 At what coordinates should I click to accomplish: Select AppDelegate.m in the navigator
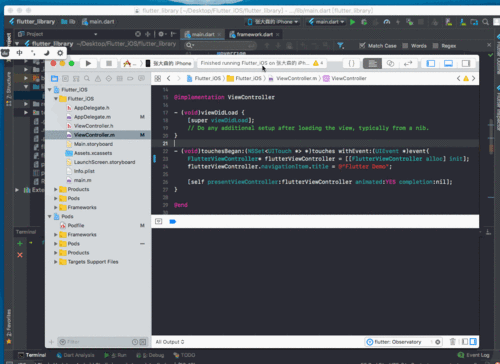pyautogui.click(x=92, y=117)
